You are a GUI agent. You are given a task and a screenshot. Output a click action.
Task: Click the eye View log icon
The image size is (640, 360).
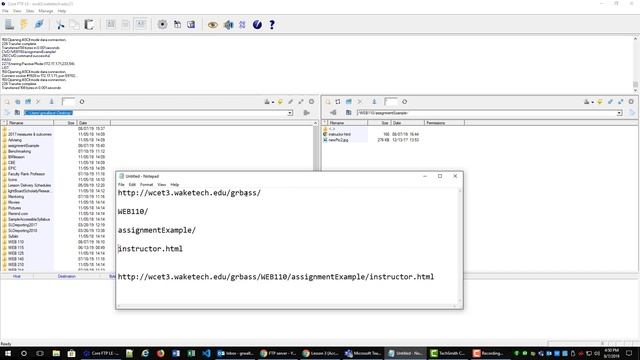213,25
